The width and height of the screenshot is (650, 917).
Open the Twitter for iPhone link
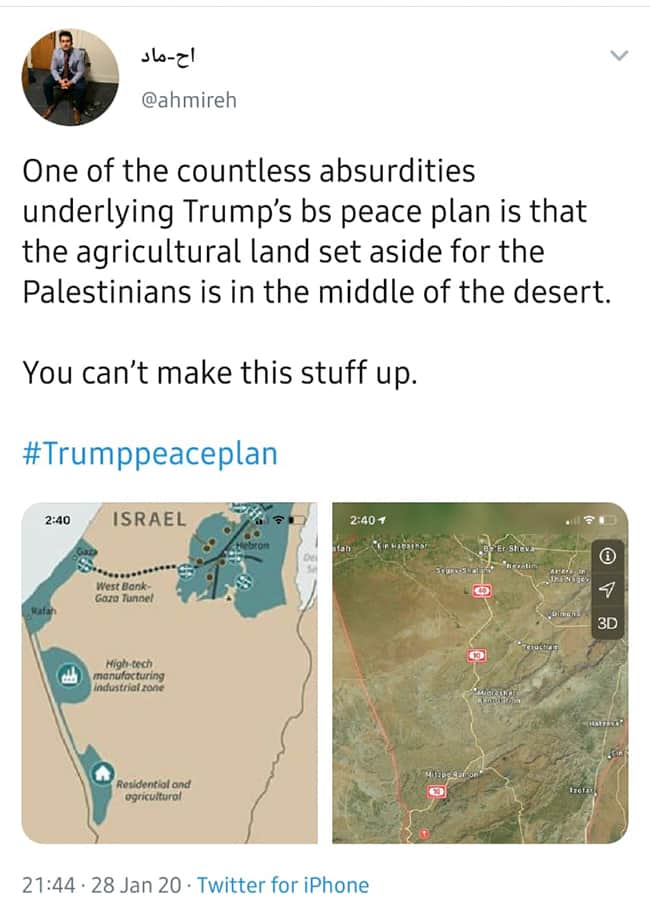(283, 885)
